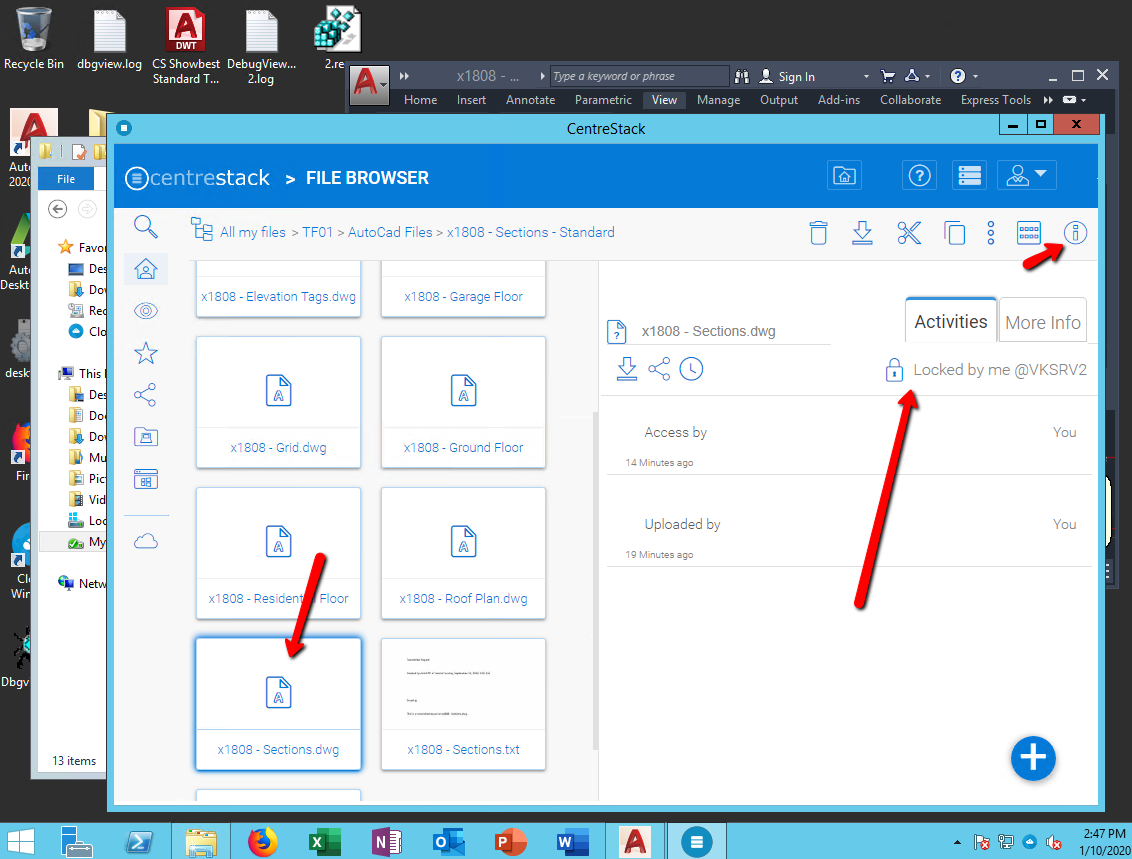Open Favorites star icon in CentreStack sidebar
The image size is (1132, 859).
point(146,353)
